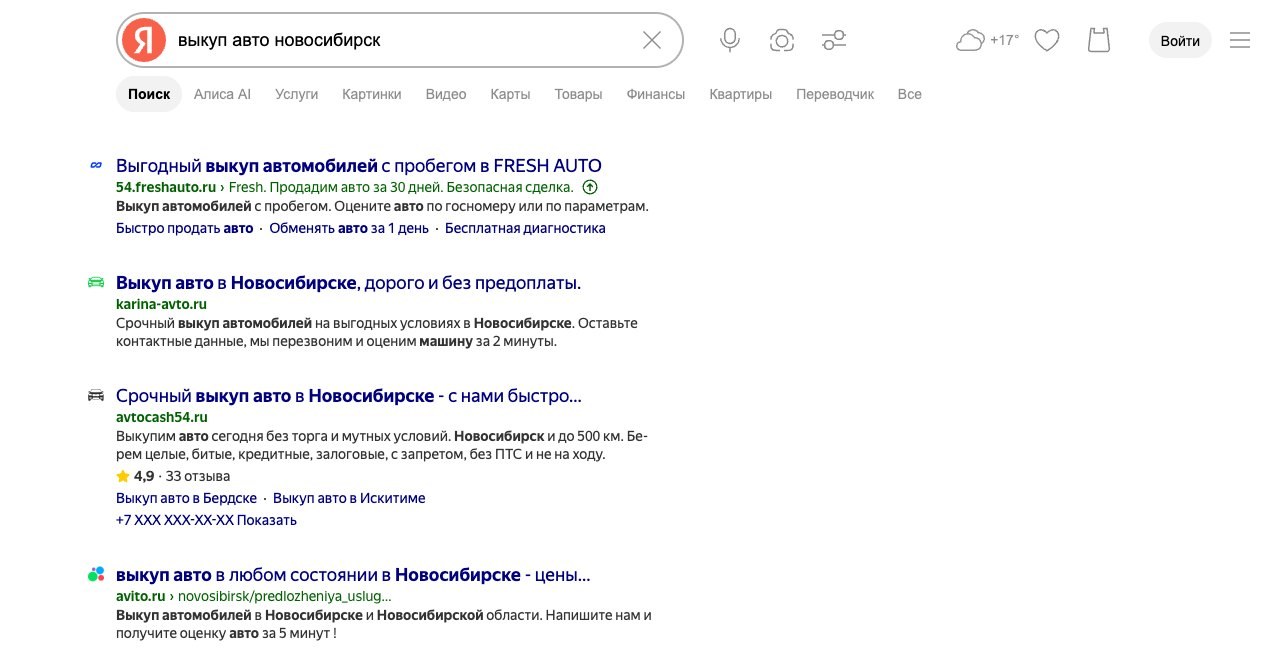The image size is (1280, 660).
Task: Switch to Карты tab
Action: coord(510,94)
